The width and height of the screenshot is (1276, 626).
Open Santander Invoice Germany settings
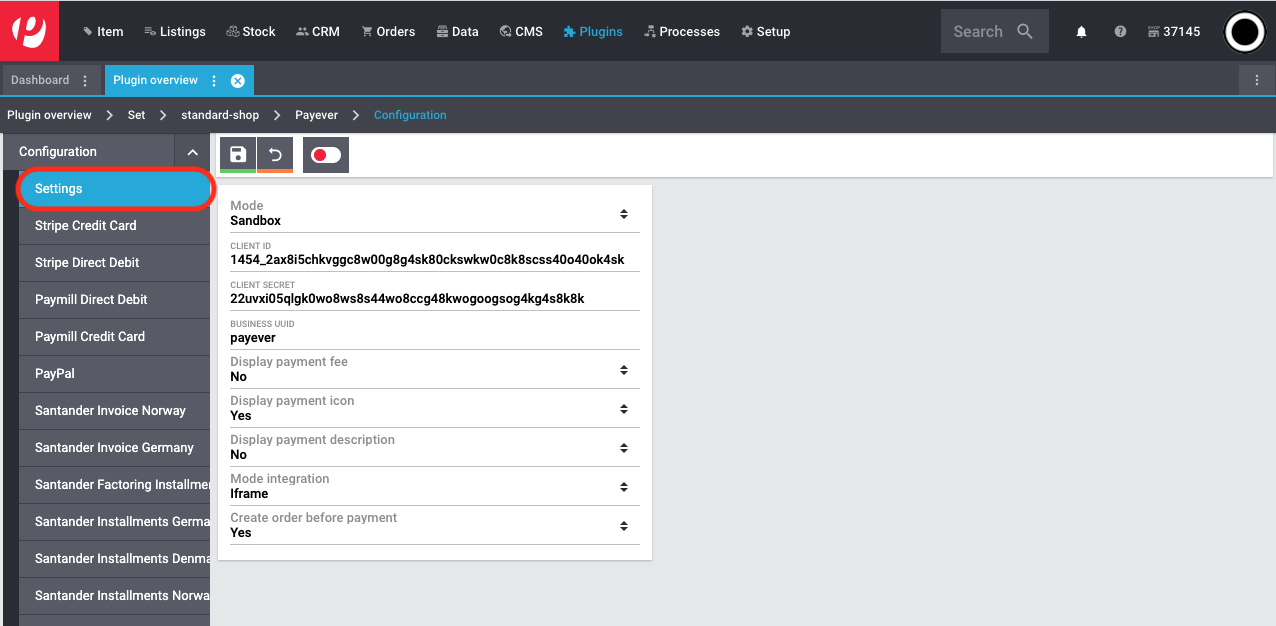point(114,448)
